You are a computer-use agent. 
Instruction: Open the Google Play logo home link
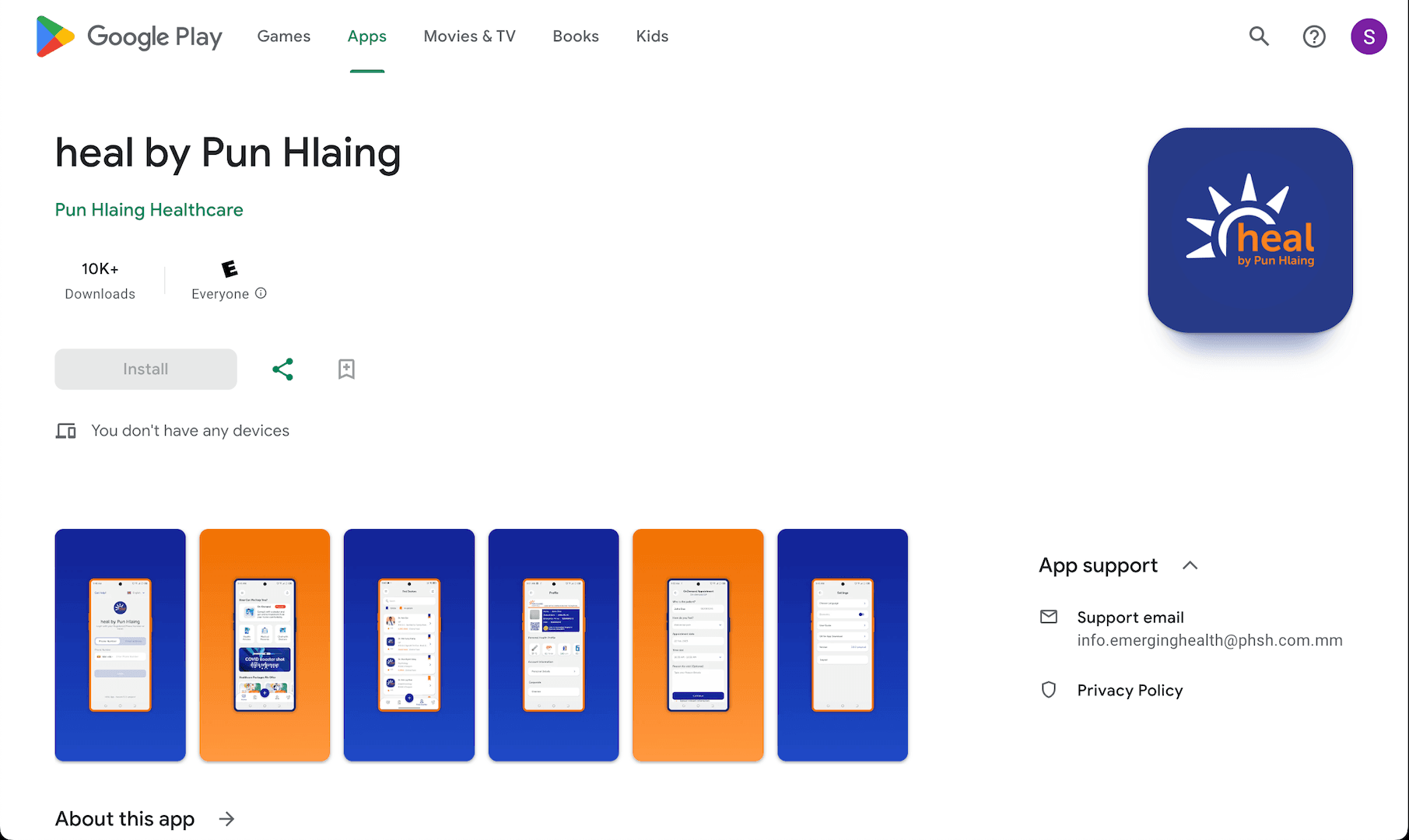click(x=129, y=37)
